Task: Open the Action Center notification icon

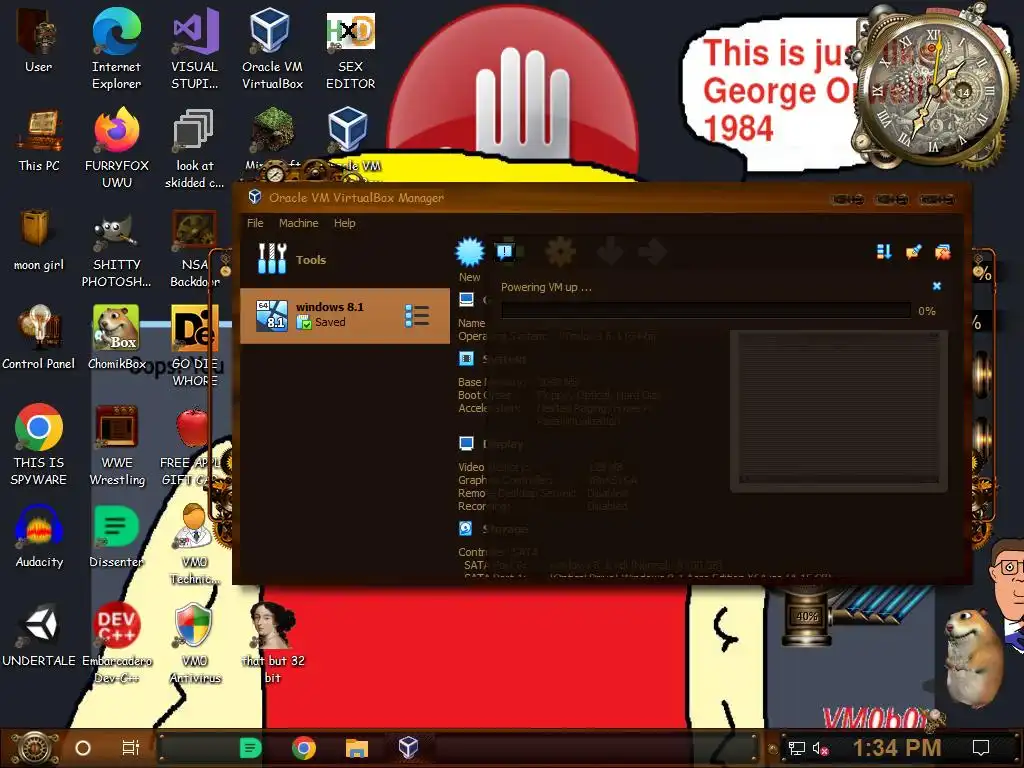Action: (981, 748)
